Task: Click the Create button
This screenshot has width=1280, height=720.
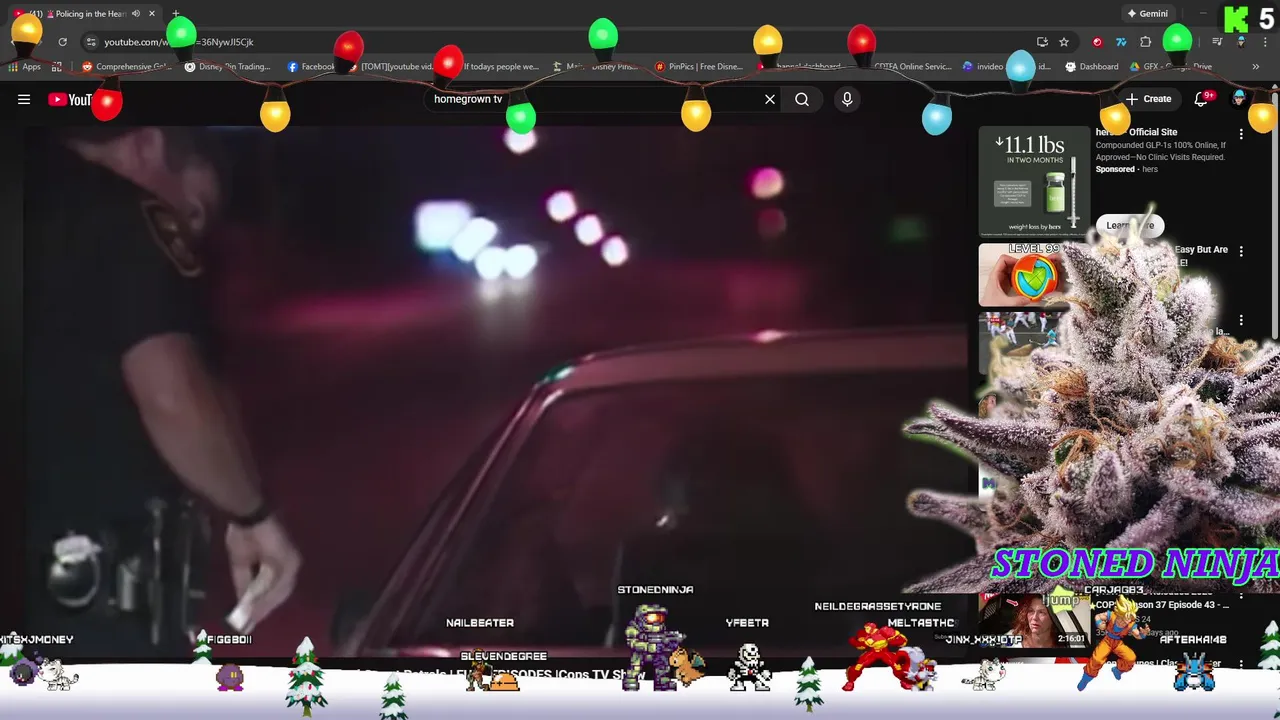Action: (1148, 99)
